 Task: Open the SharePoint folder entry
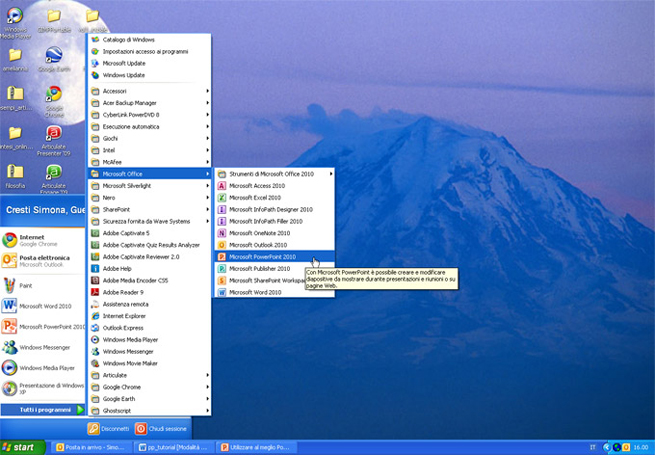(150, 209)
